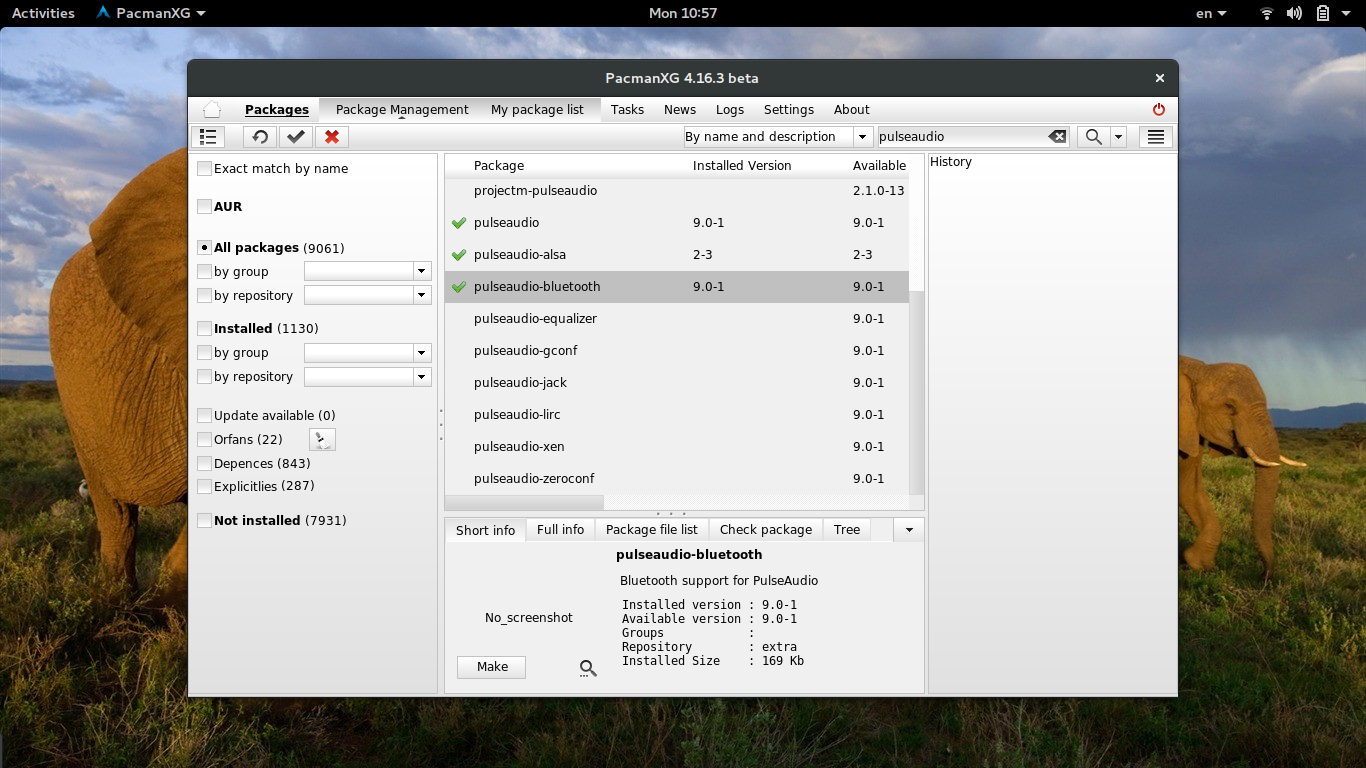
Task: Check by group box under All packages
Action: click(205, 272)
